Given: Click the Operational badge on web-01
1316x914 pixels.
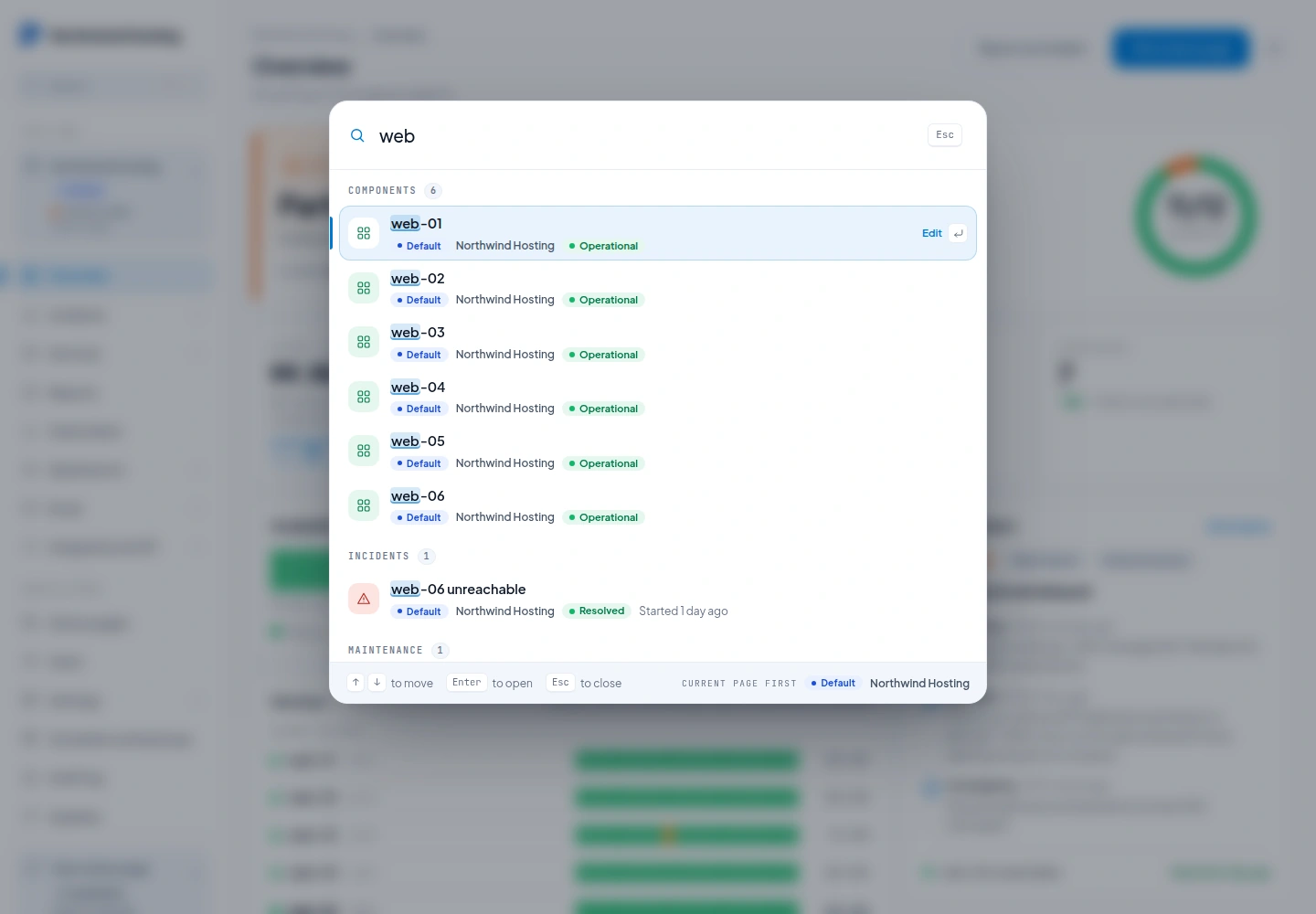Looking at the screenshot, I should point(604,246).
